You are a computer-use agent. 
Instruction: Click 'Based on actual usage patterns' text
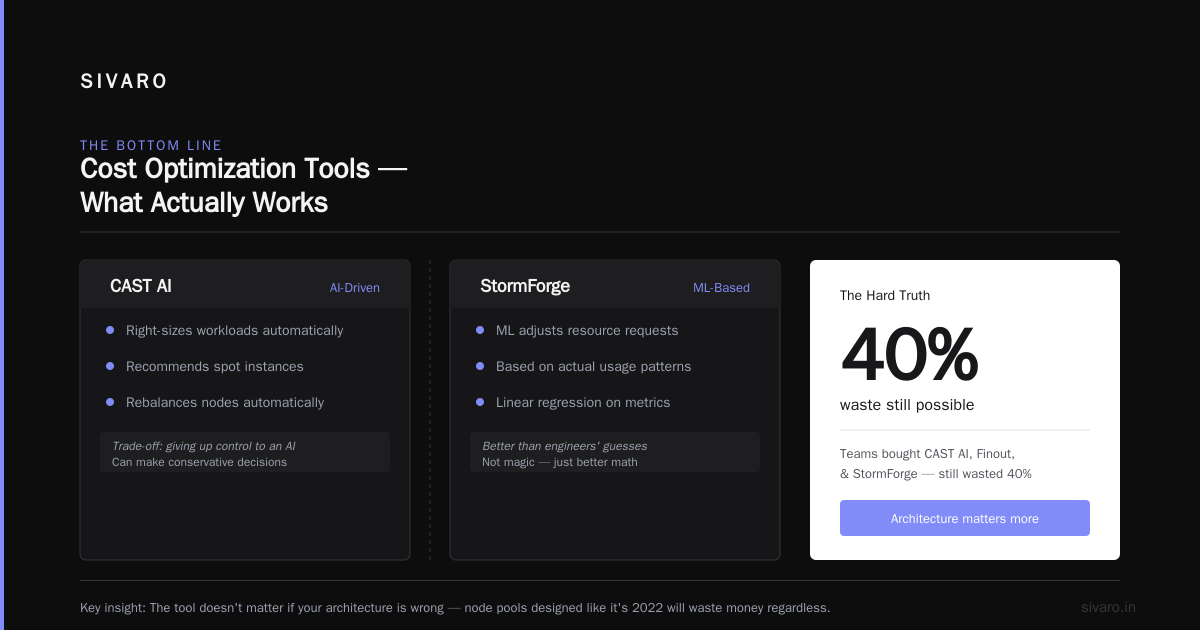click(x=593, y=366)
